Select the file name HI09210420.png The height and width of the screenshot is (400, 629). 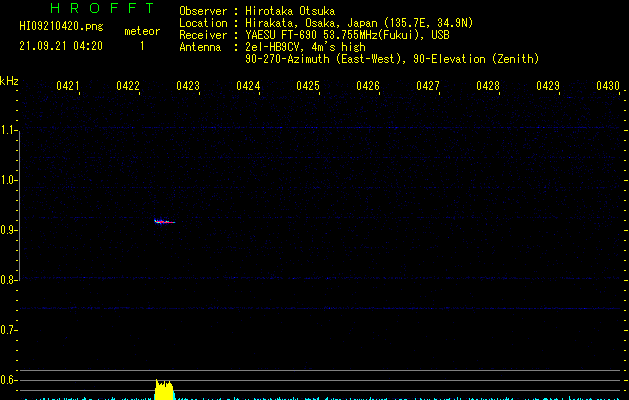pos(61,27)
